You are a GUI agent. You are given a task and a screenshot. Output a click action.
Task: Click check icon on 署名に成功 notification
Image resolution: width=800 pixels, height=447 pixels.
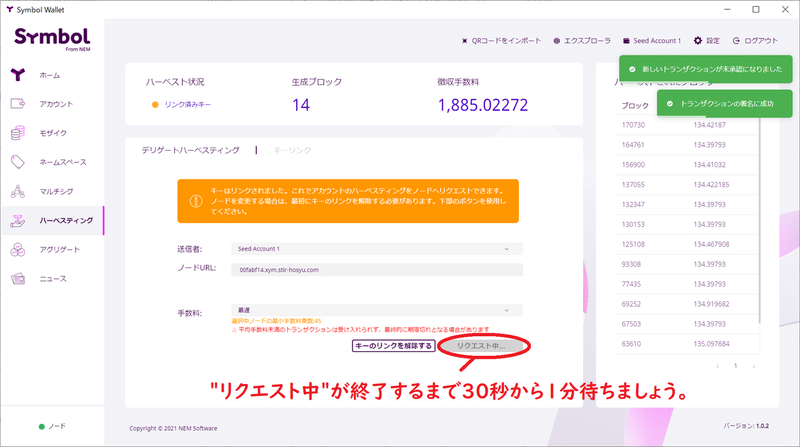(x=670, y=104)
